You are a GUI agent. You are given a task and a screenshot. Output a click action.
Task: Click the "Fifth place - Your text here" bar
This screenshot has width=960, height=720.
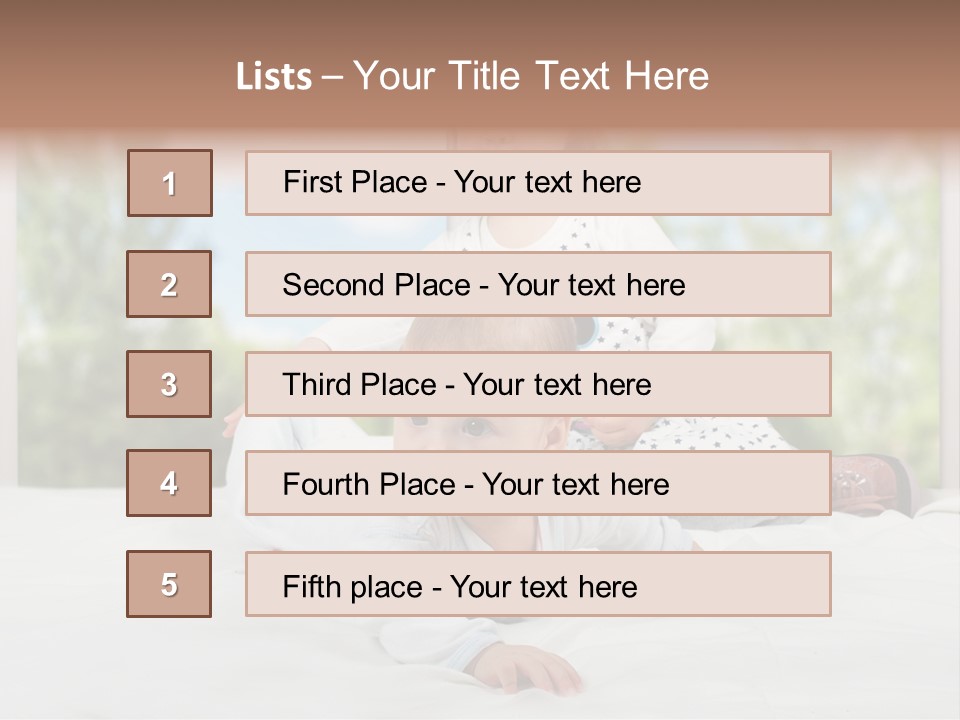(538, 584)
